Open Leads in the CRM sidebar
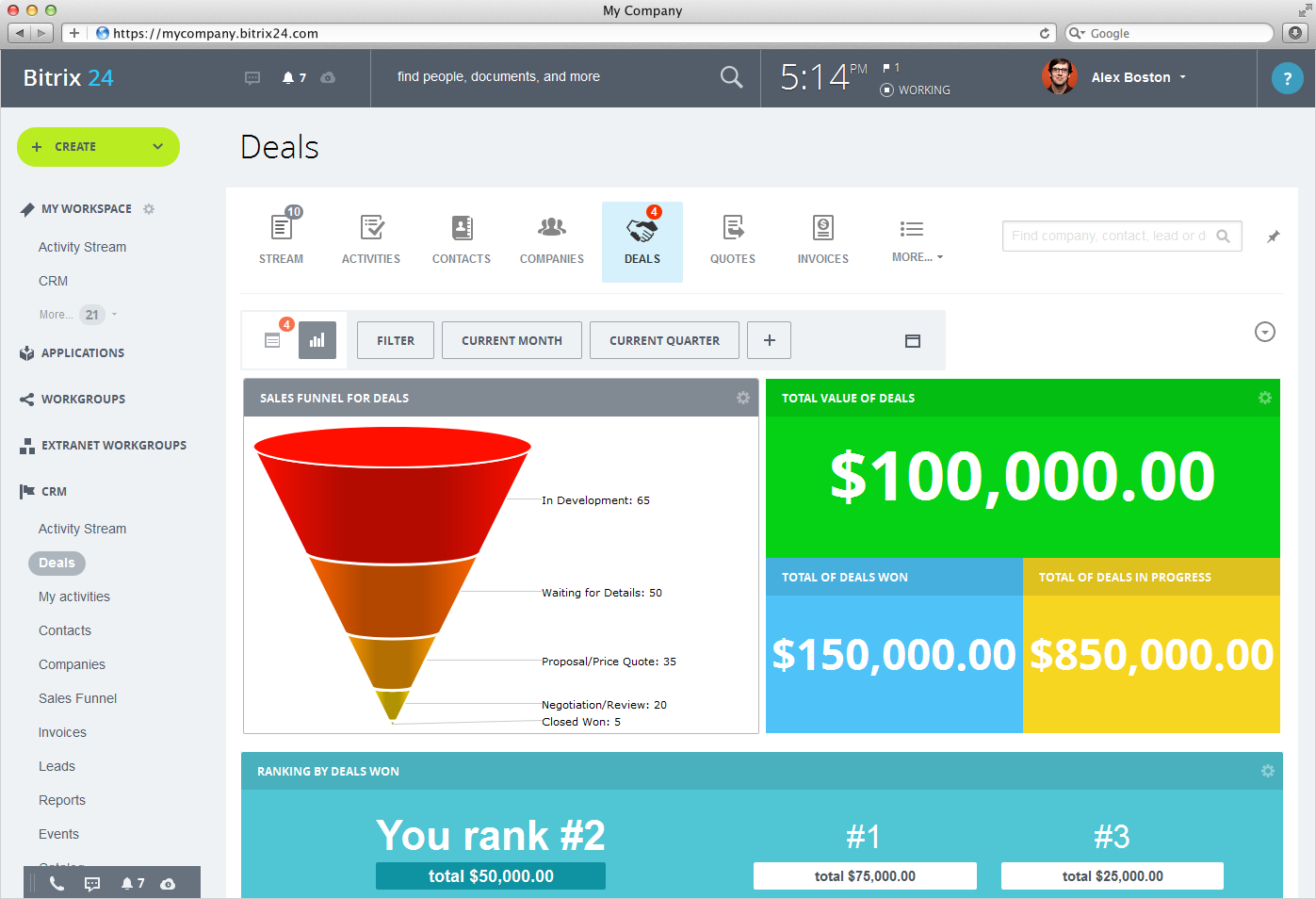The height and width of the screenshot is (899, 1316). click(x=57, y=766)
